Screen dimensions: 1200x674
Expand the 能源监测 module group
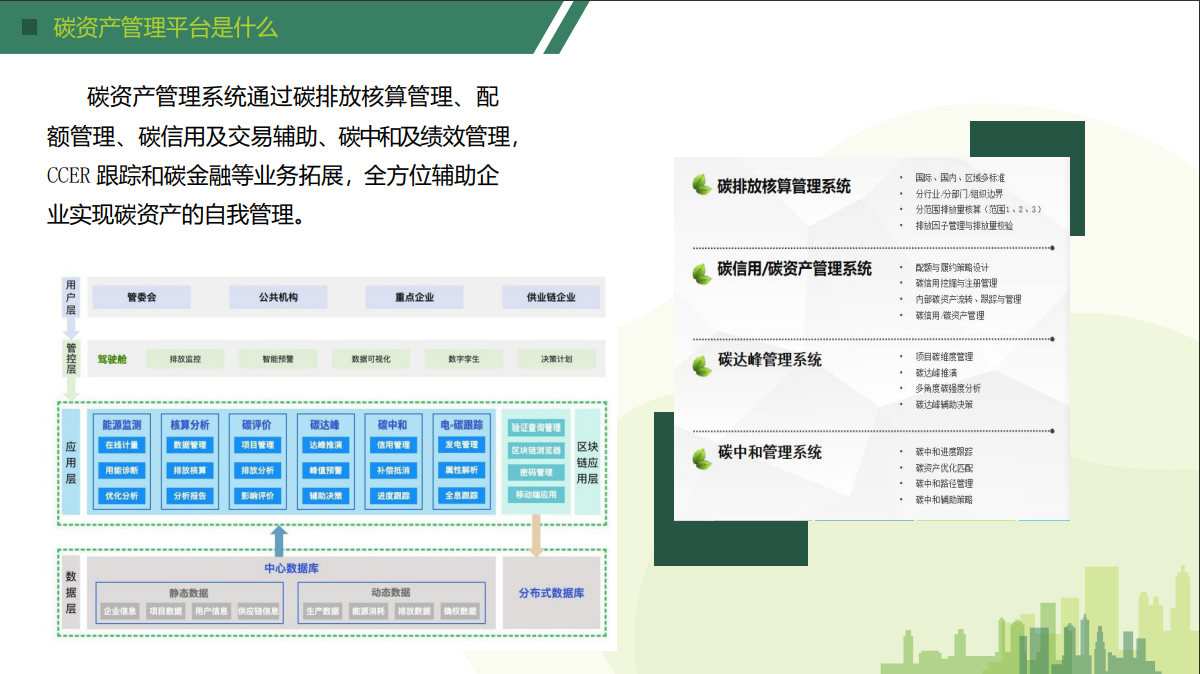point(121,426)
